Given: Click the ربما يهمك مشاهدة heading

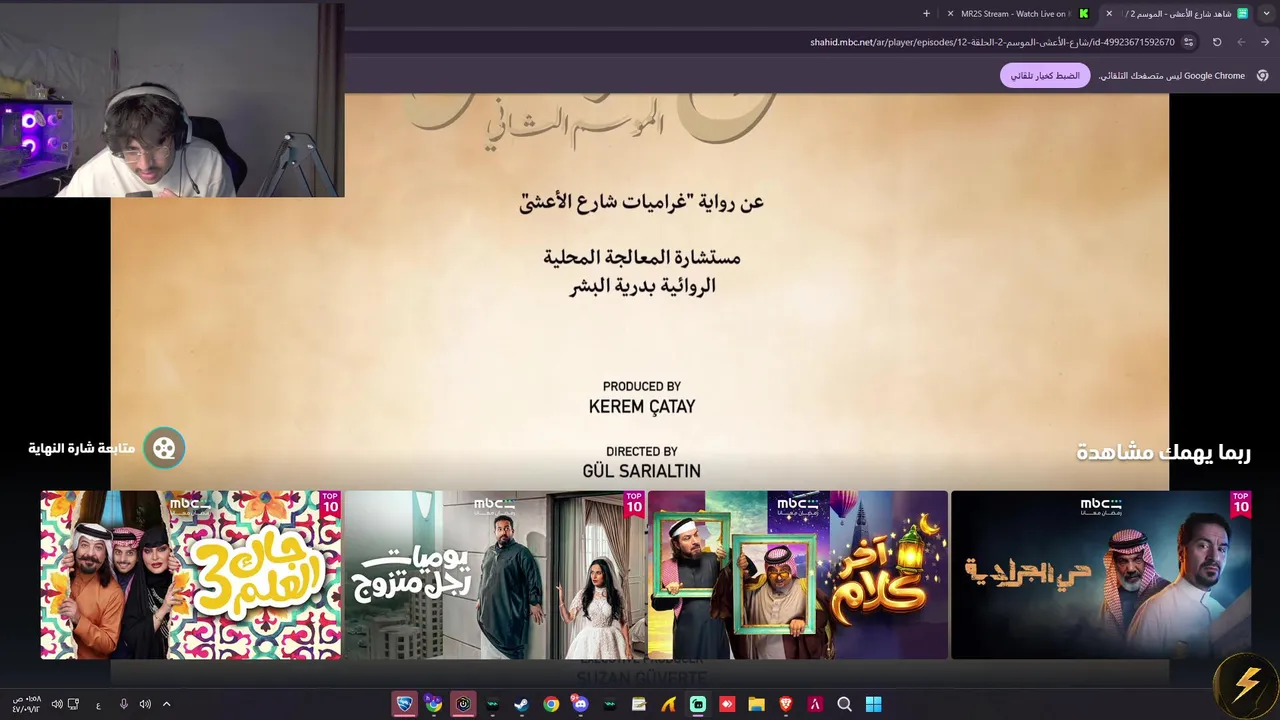Looking at the screenshot, I should click(x=1163, y=452).
